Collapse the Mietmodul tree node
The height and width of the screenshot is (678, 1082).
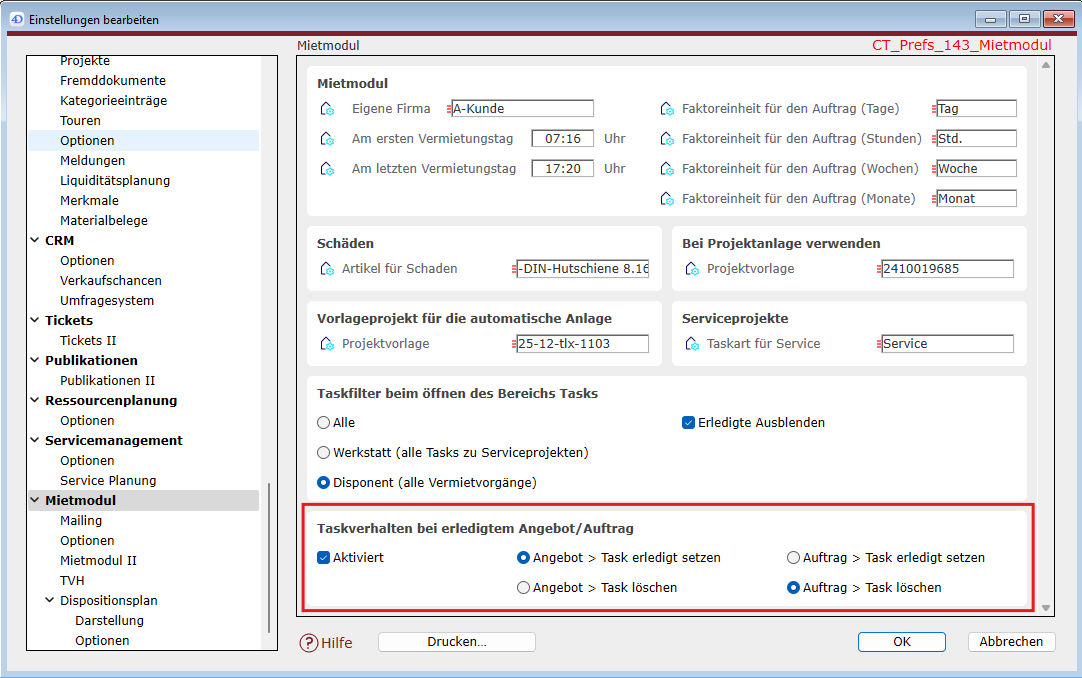(x=35, y=500)
